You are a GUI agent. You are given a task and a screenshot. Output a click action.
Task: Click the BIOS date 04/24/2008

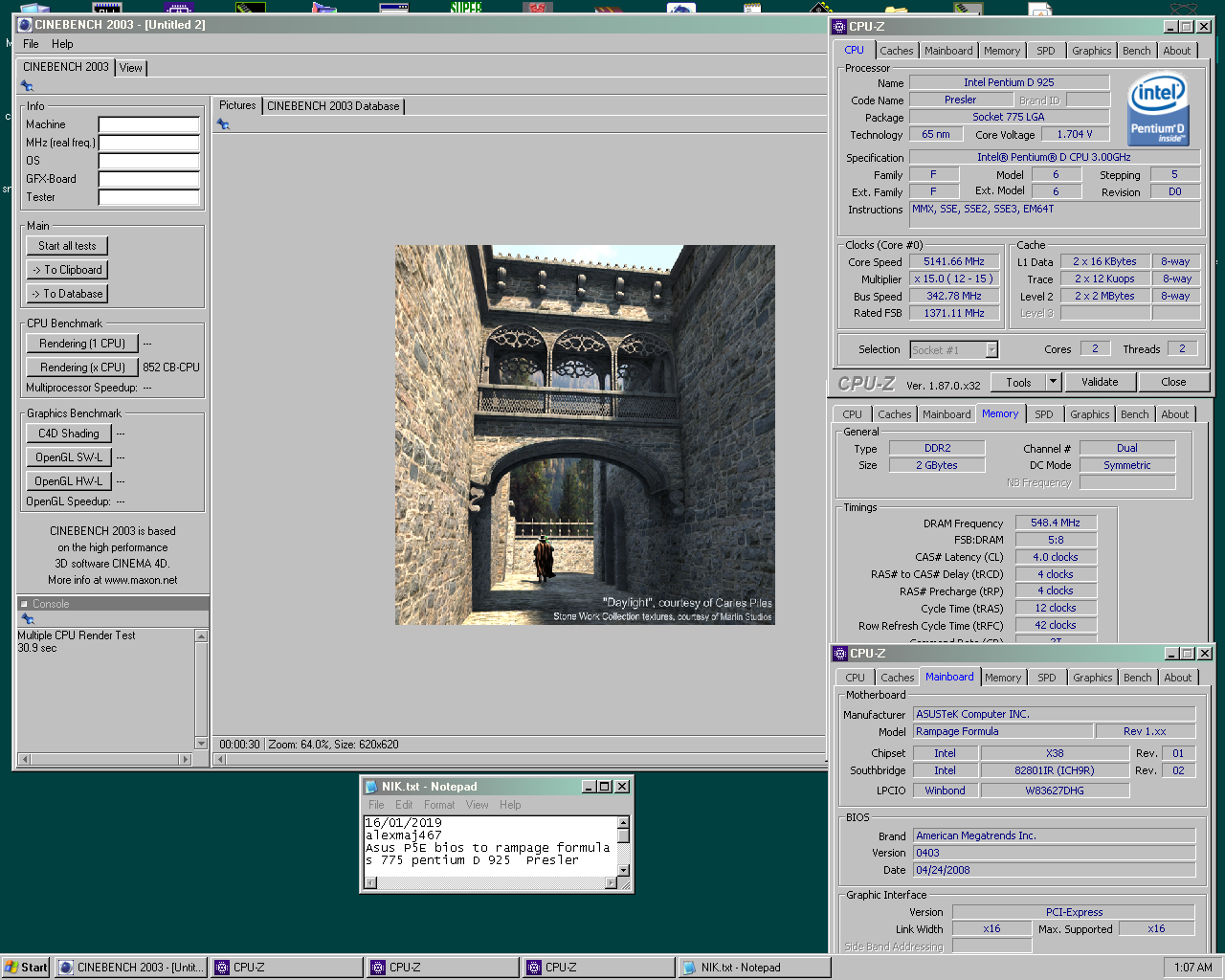pyautogui.click(x=1055, y=870)
